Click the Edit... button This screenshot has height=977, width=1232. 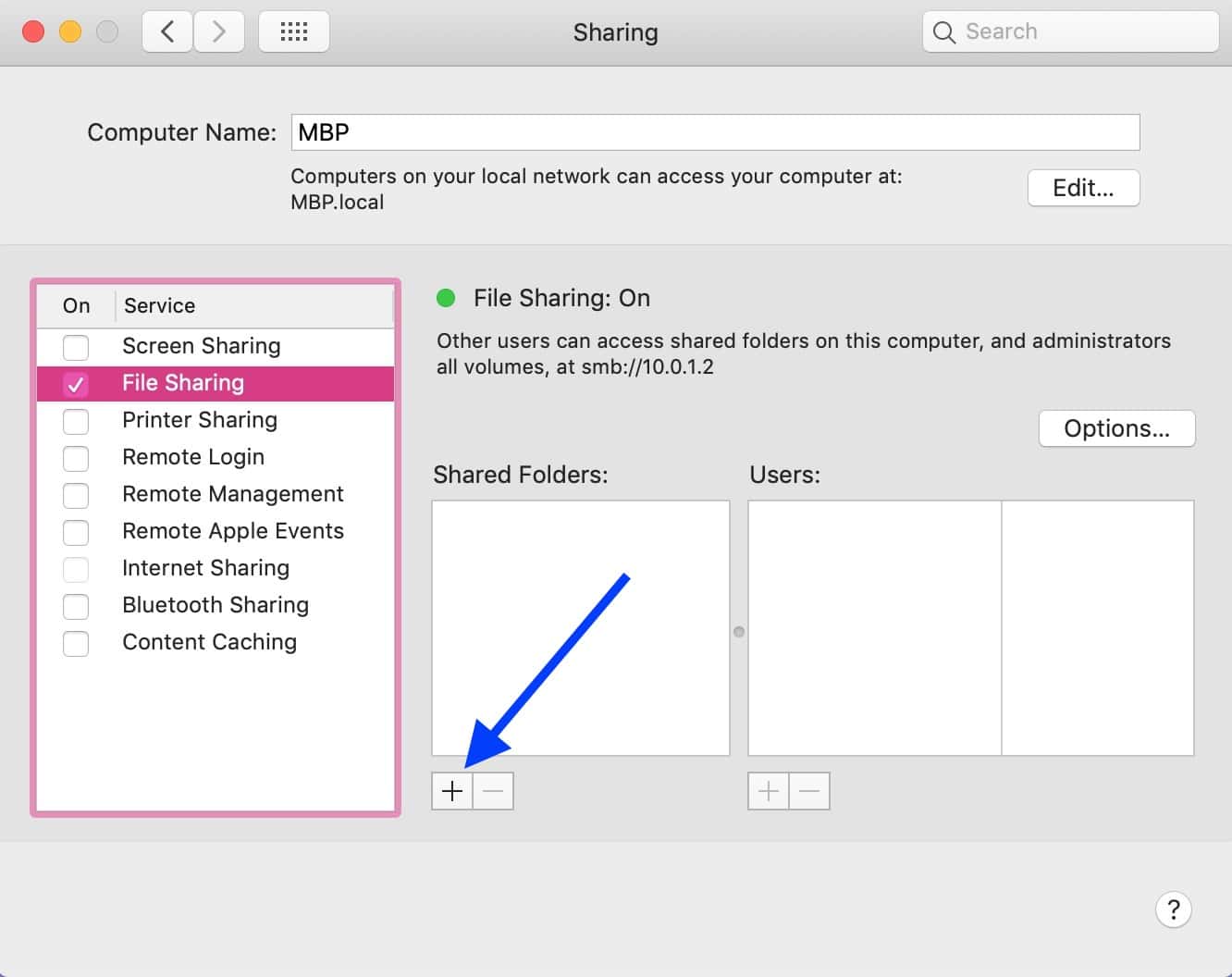(1083, 188)
